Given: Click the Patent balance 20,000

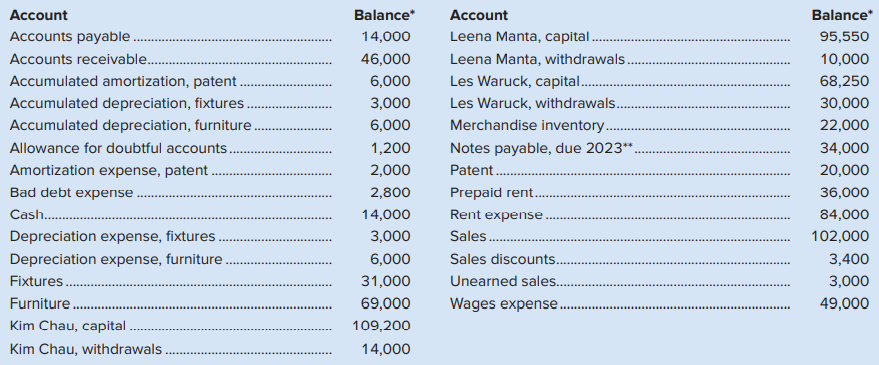Looking at the screenshot, I should (844, 170).
